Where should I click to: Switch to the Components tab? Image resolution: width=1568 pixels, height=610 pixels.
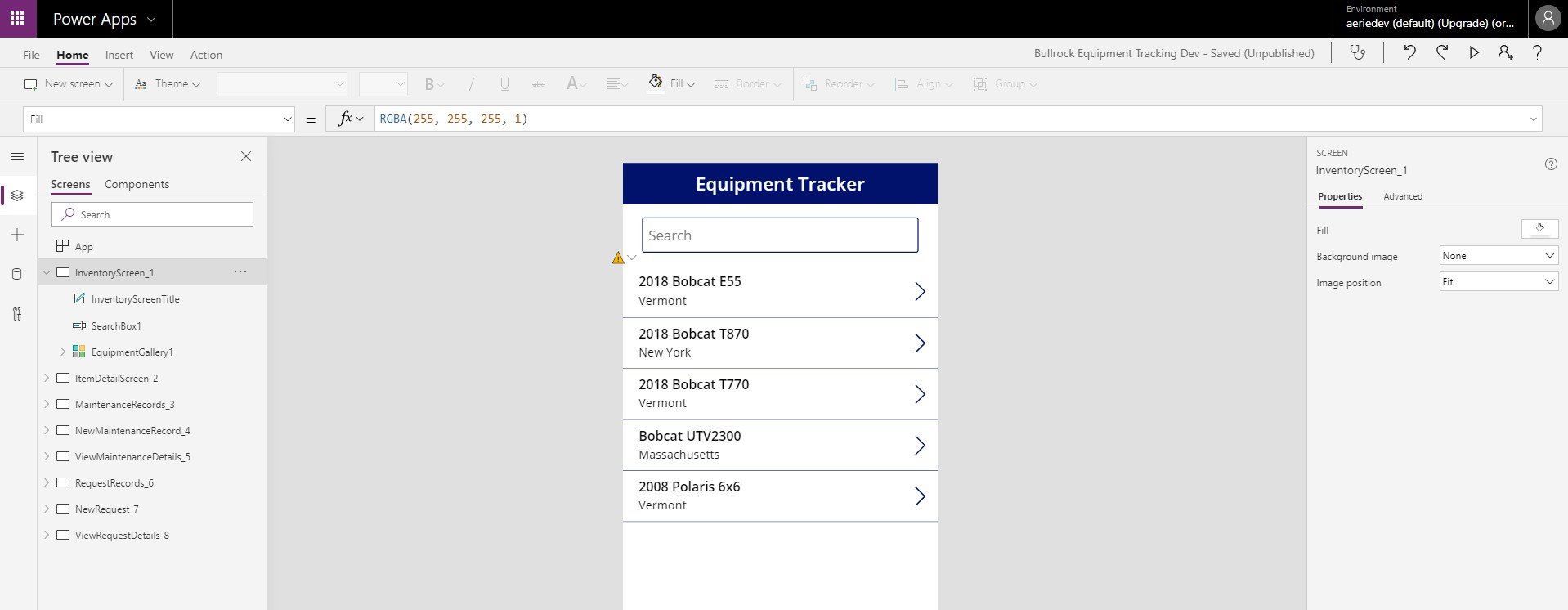137,185
